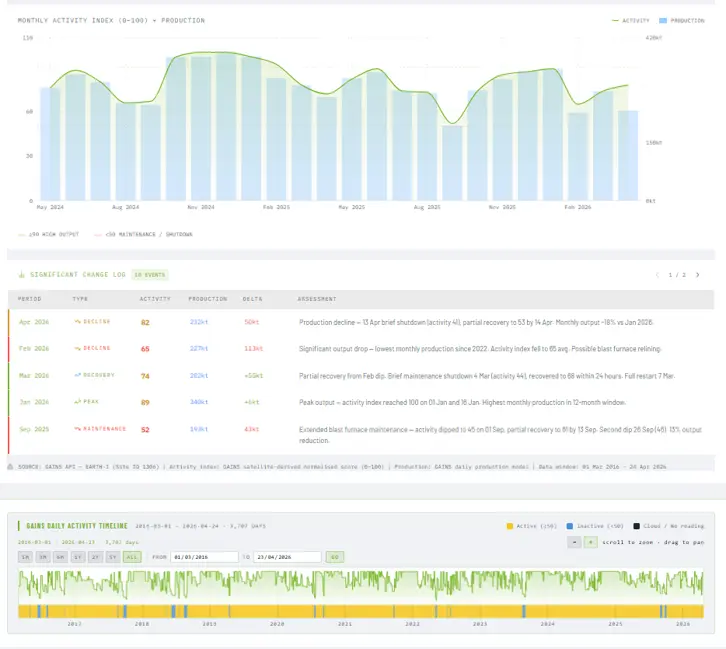726x649 pixels.
Task: Click the peak trend icon in Jan 2026 row
Action: click(x=77, y=402)
